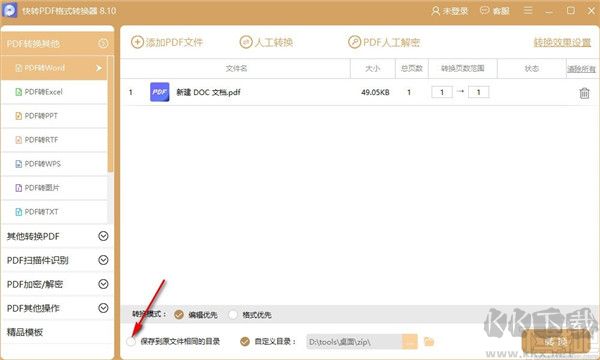Click the 49.05KB size cell

375,92
